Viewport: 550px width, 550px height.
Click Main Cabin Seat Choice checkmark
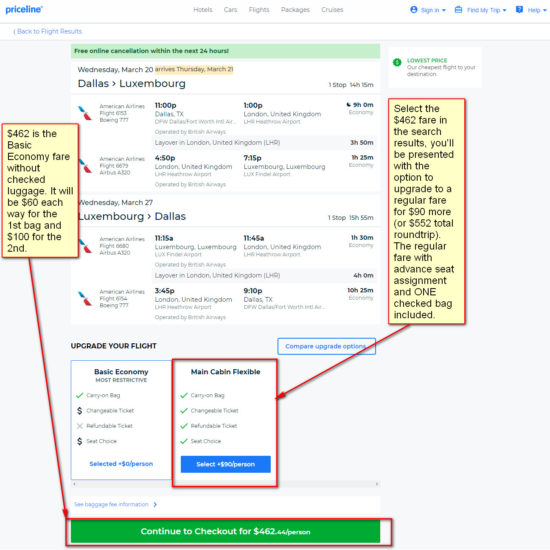[x=184, y=441]
